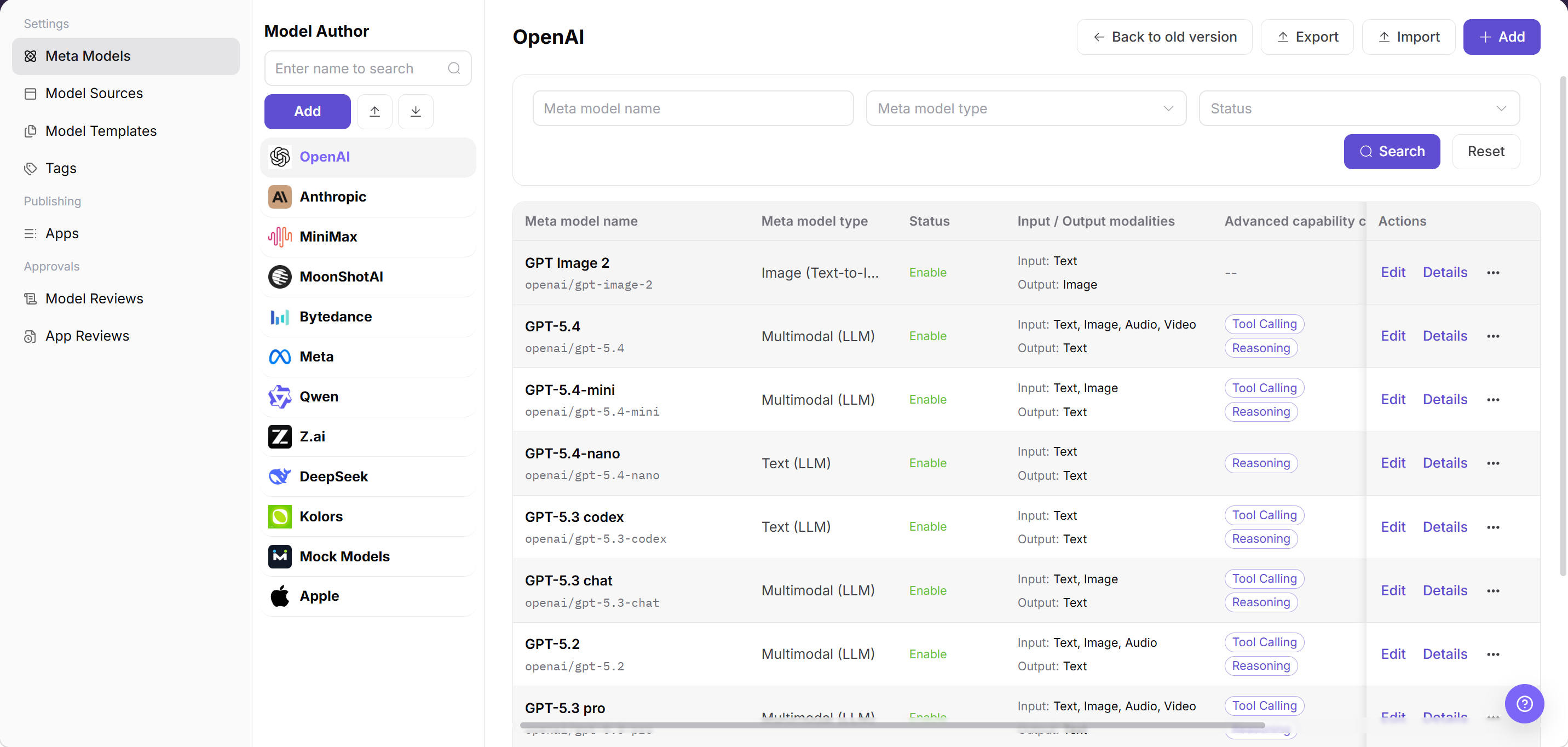Open Model Reviews under Approvals
This screenshot has height=747, width=1568.
click(126, 298)
